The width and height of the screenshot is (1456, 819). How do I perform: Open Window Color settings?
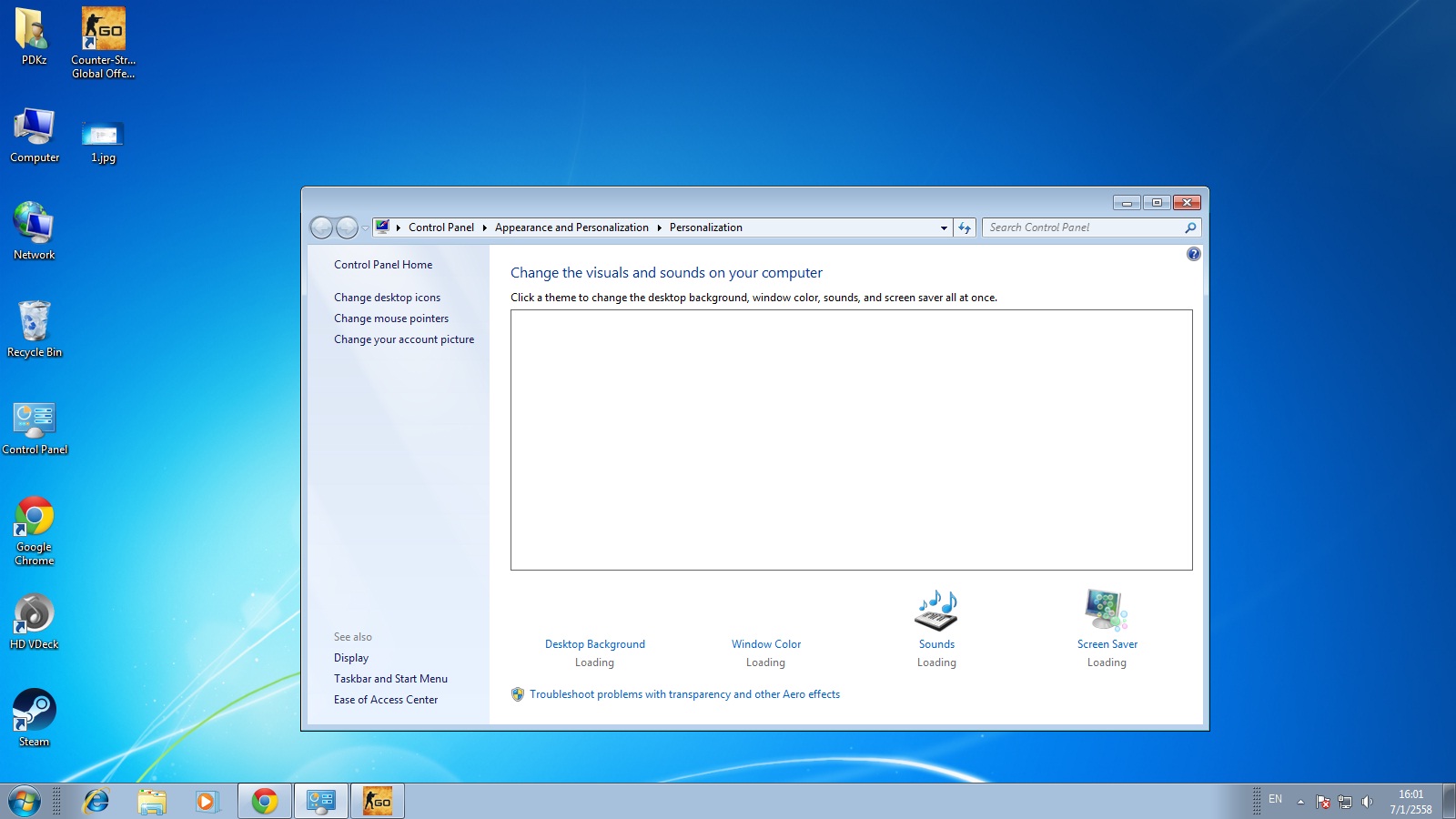click(766, 644)
